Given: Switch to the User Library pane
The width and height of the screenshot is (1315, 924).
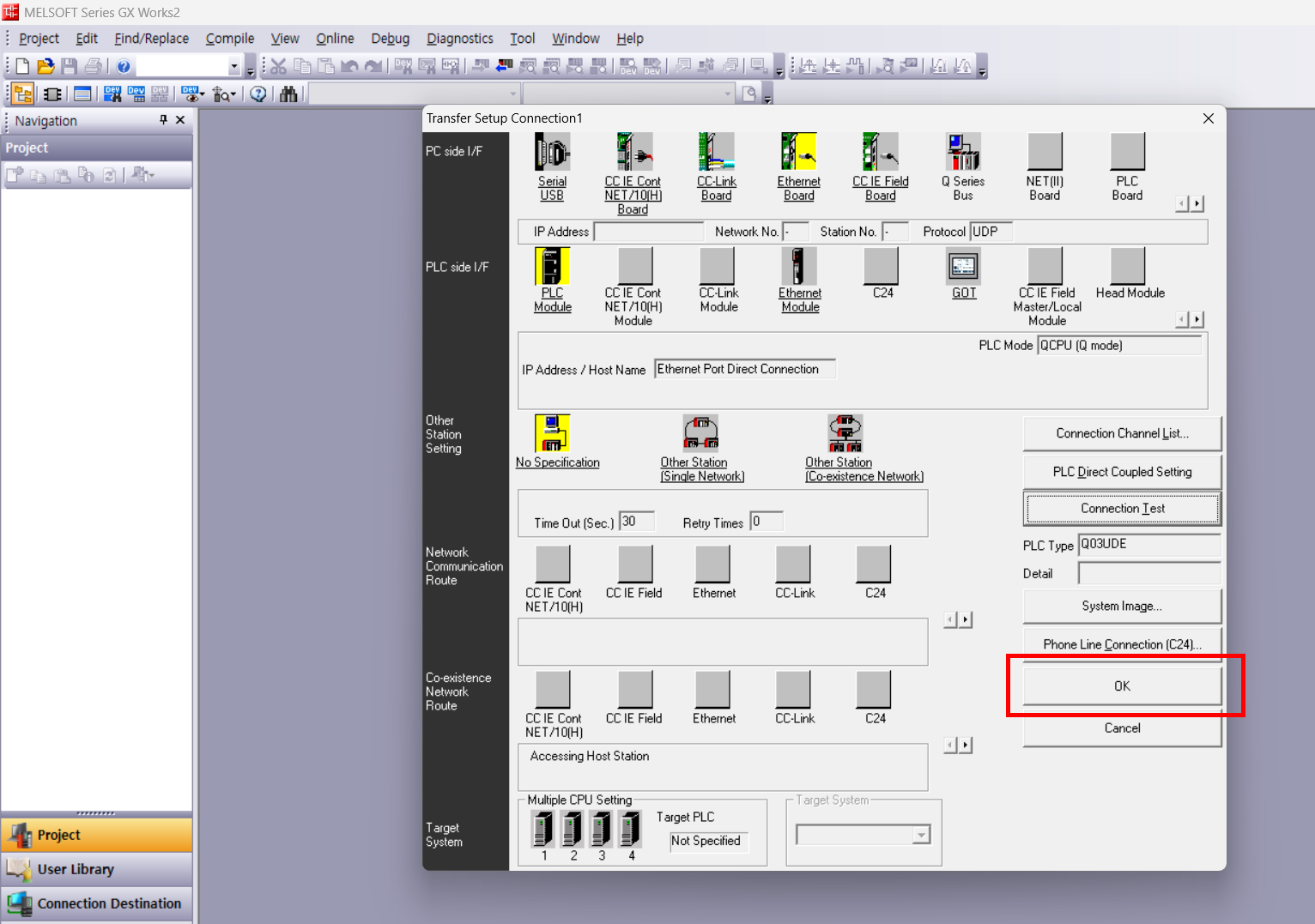Looking at the screenshot, I should [96, 869].
